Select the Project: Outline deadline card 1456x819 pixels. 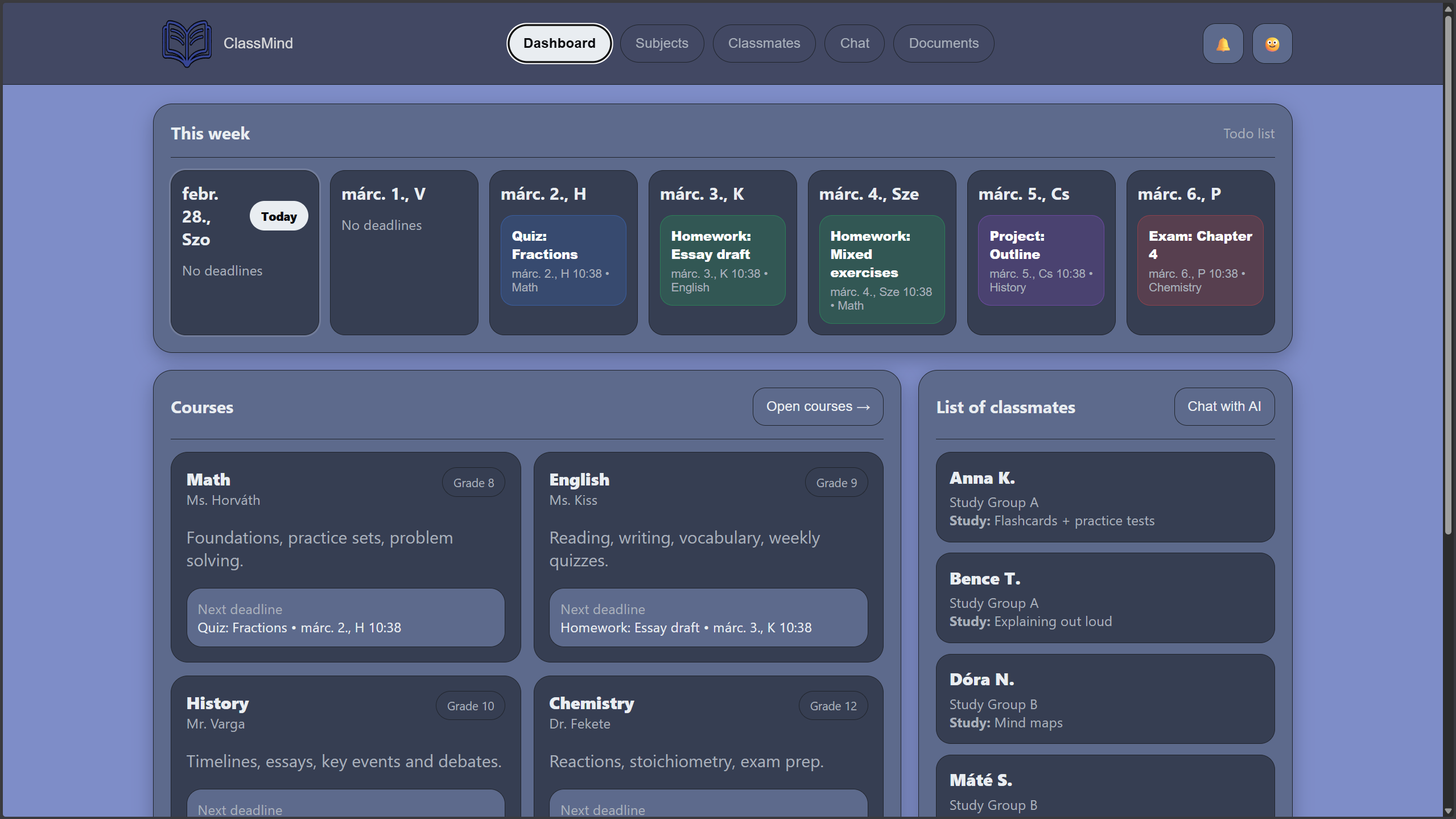coord(1041,261)
